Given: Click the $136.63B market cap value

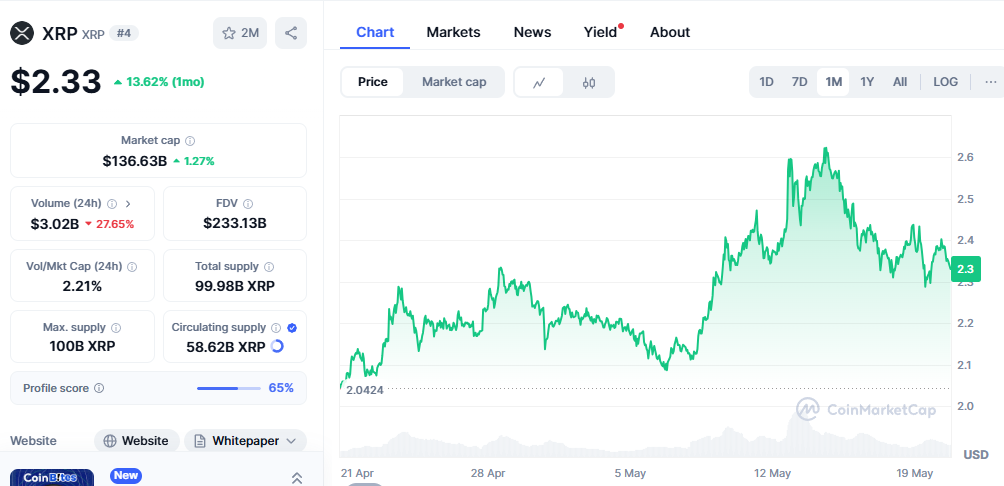Looking at the screenshot, I should tap(134, 161).
